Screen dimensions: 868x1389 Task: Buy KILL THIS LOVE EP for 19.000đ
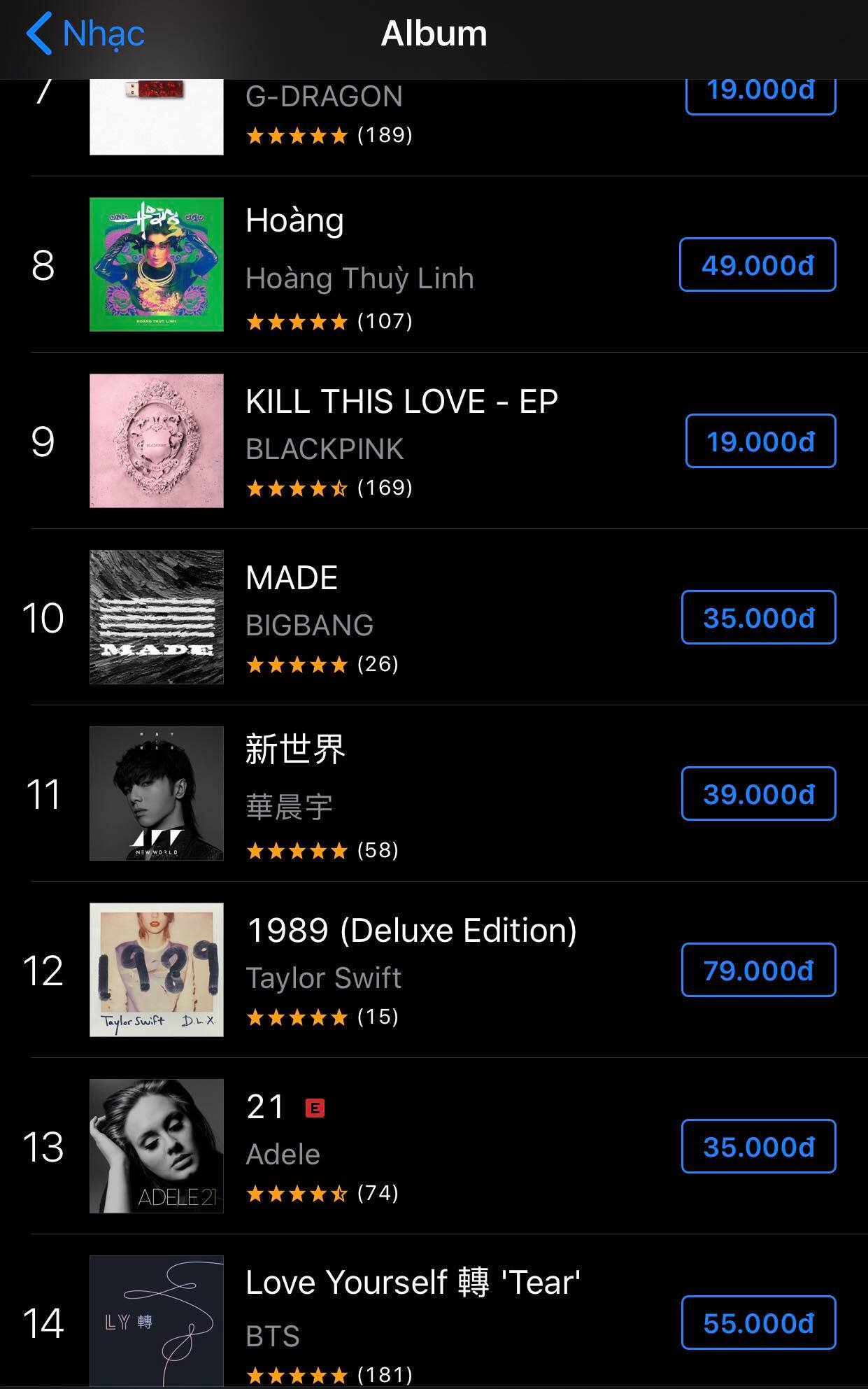tap(760, 442)
